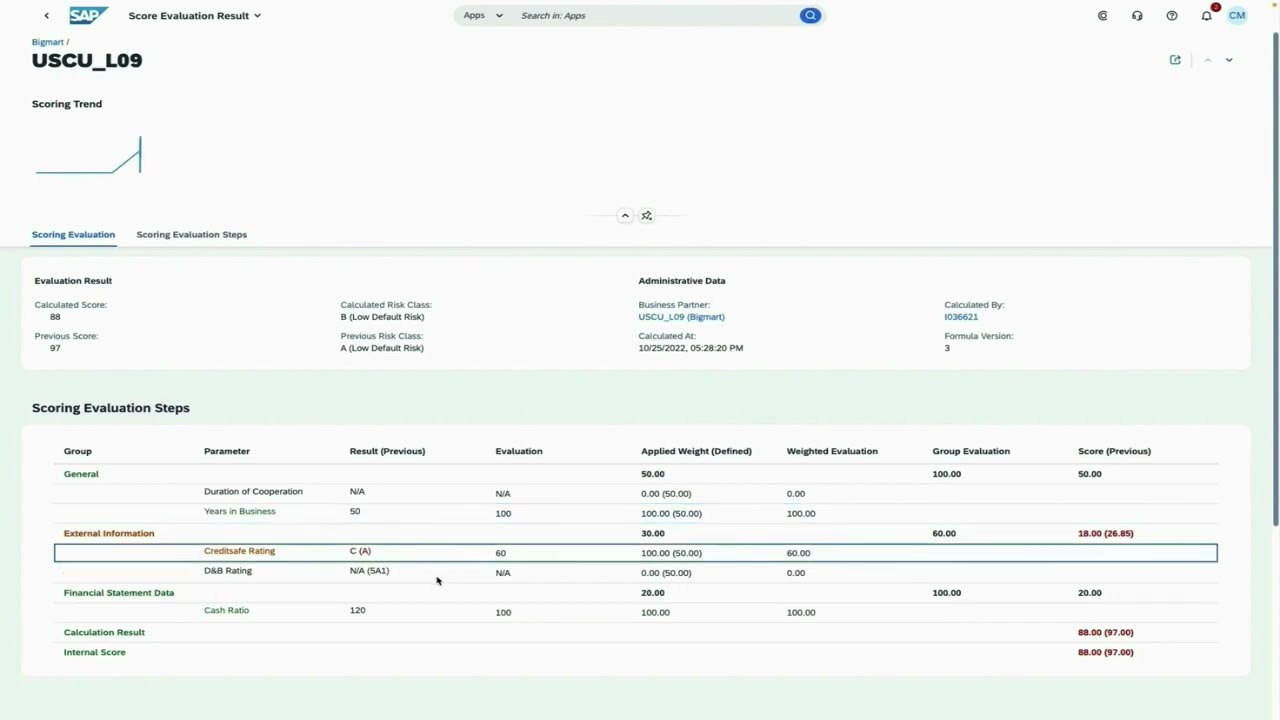1280x720 pixels.
Task: Click the blue search magnifier button
Action: point(810,16)
